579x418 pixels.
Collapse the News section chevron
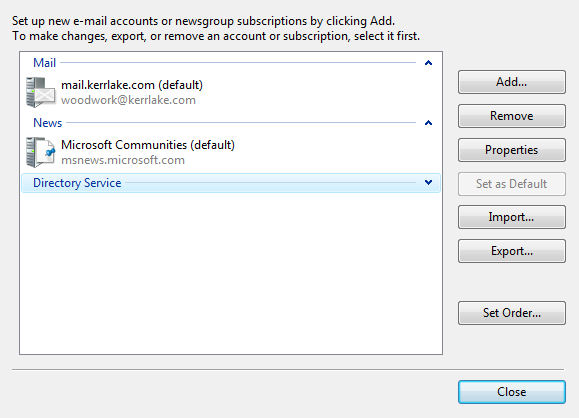[428, 123]
